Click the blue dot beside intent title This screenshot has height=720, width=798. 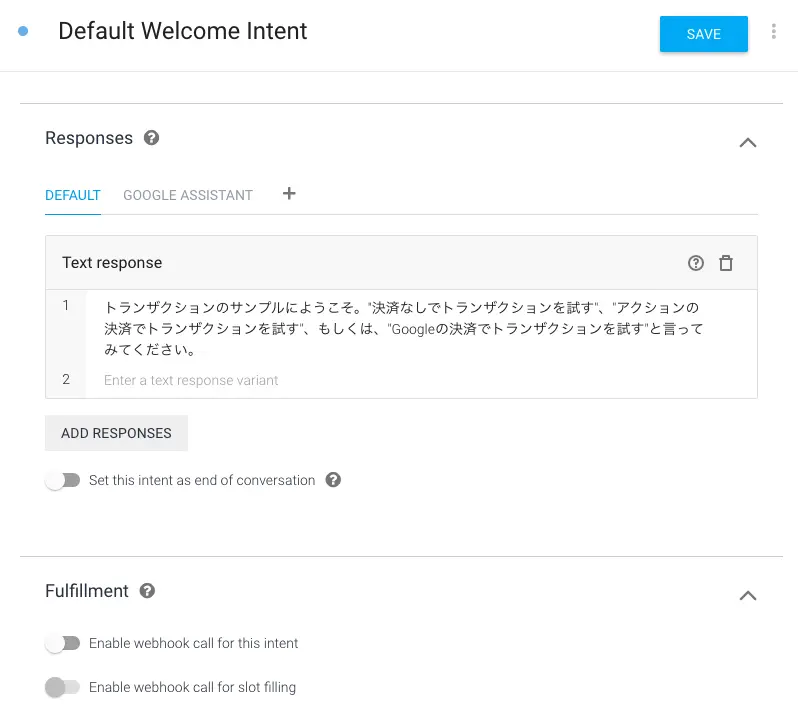coord(23,32)
